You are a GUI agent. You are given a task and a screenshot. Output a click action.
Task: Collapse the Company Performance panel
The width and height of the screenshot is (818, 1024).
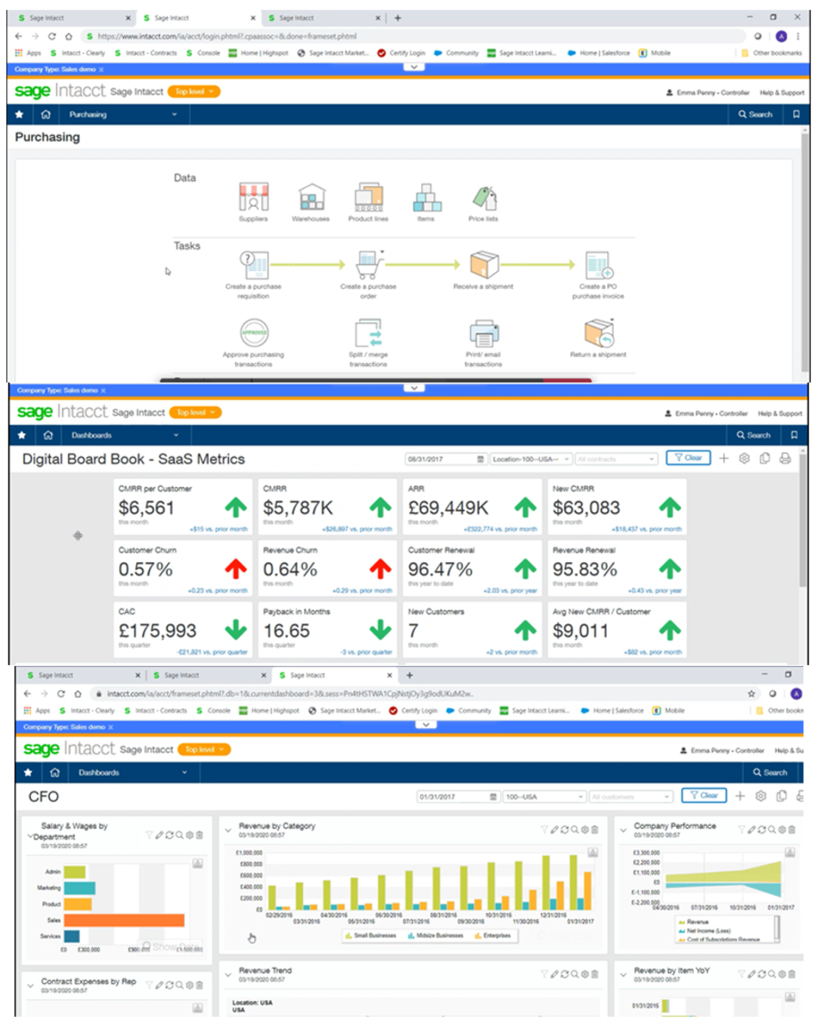(623, 830)
